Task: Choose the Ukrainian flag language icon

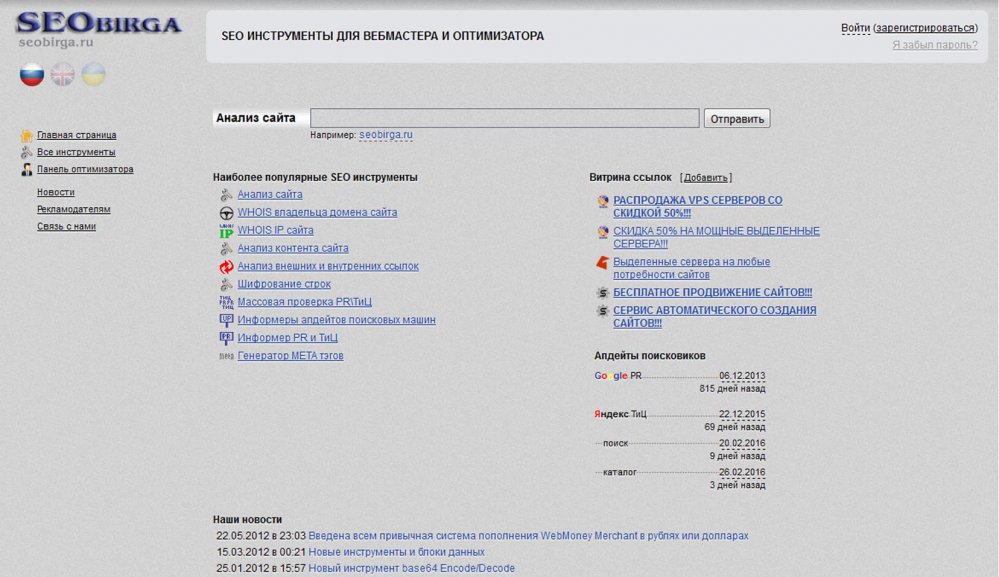Action: click(94, 75)
